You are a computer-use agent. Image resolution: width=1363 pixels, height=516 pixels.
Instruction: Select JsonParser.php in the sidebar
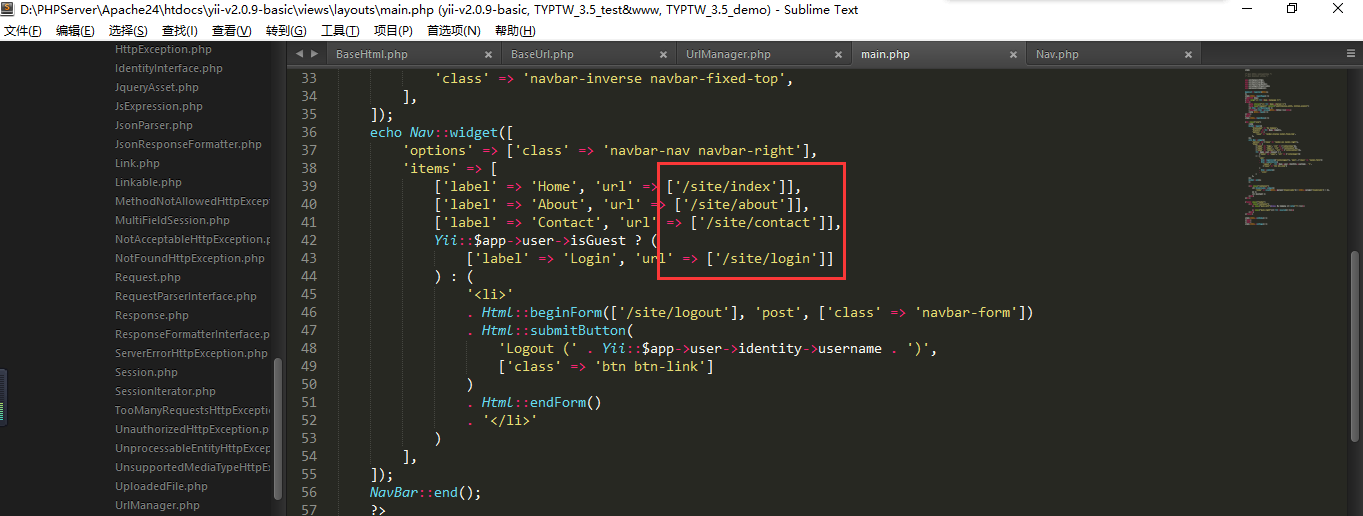(153, 125)
